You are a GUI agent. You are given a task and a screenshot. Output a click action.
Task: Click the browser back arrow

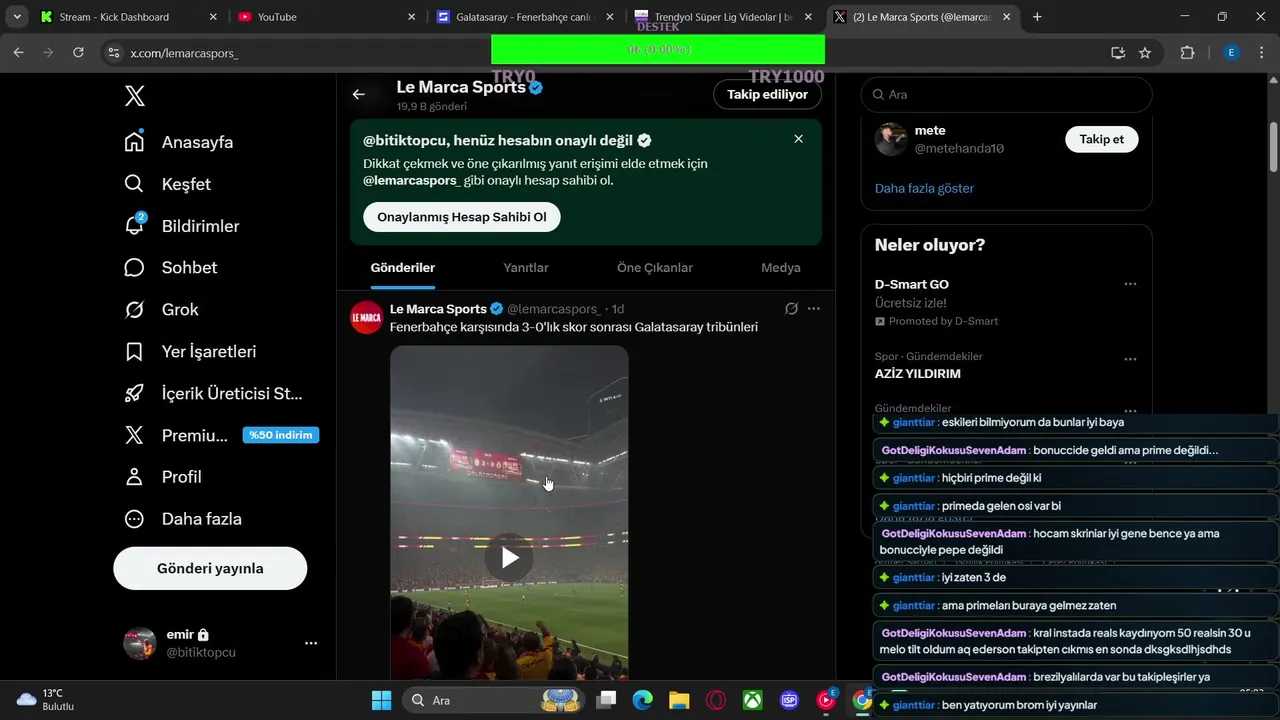18,53
